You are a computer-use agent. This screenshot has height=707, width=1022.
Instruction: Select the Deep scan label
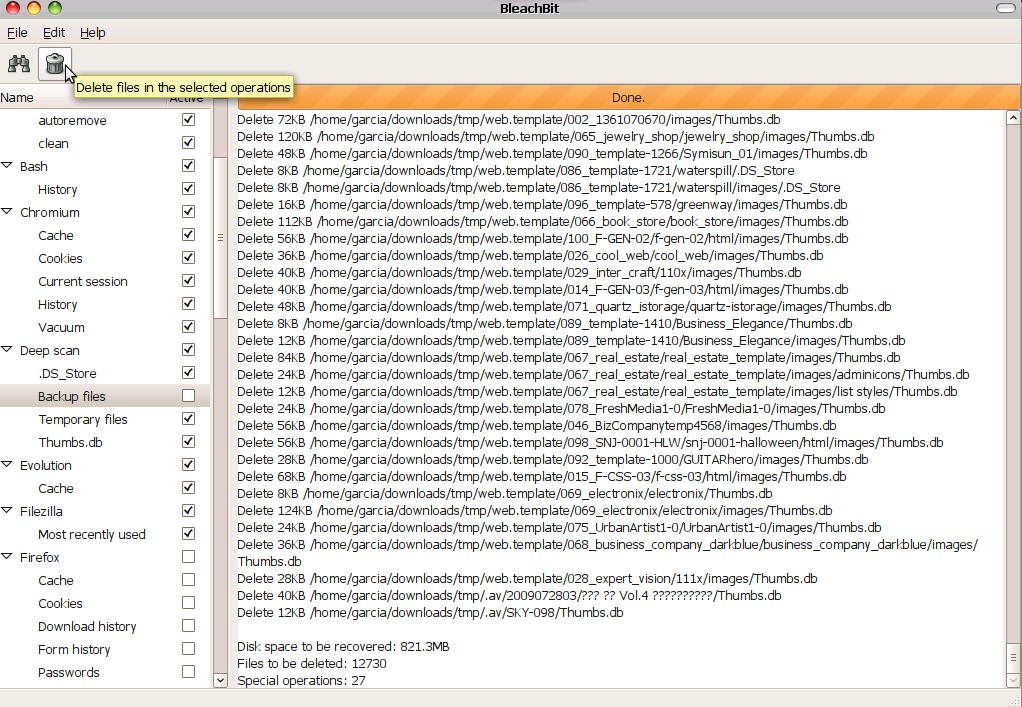point(50,351)
